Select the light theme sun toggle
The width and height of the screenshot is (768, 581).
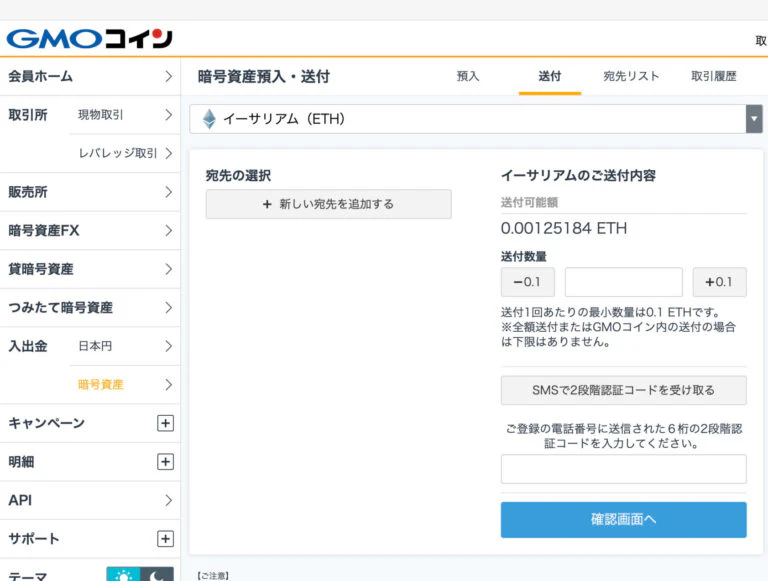click(x=123, y=574)
